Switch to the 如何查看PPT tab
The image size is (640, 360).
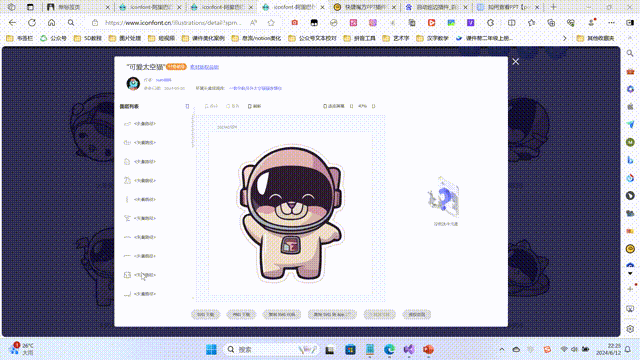(508, 7)
